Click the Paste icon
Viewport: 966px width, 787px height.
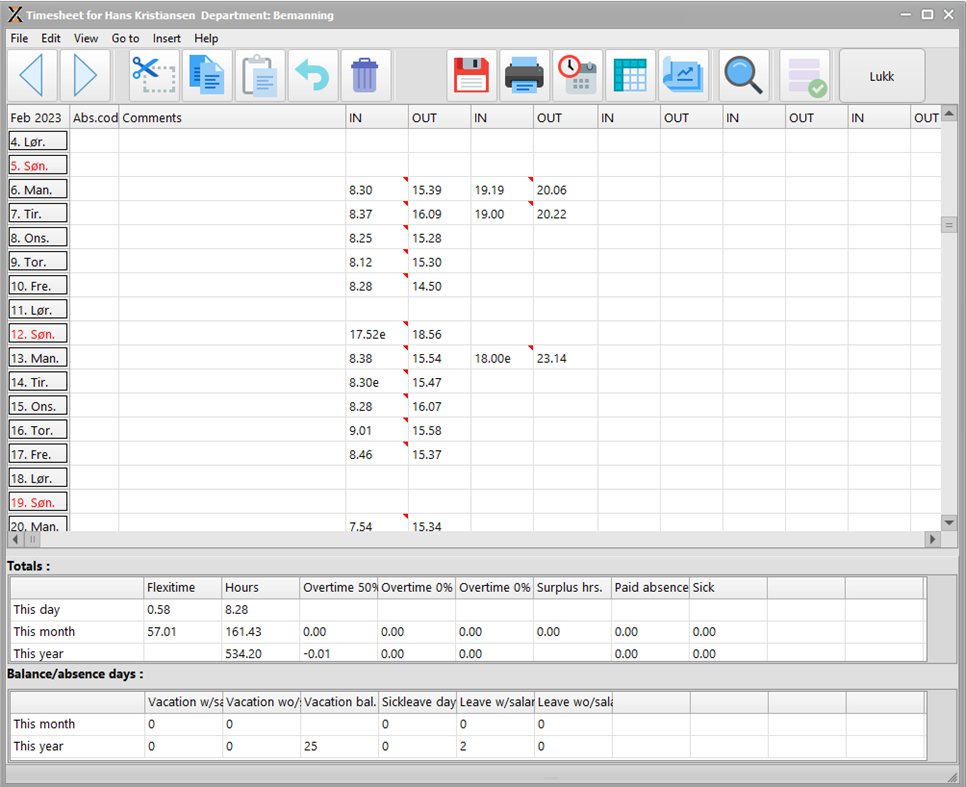260,75
